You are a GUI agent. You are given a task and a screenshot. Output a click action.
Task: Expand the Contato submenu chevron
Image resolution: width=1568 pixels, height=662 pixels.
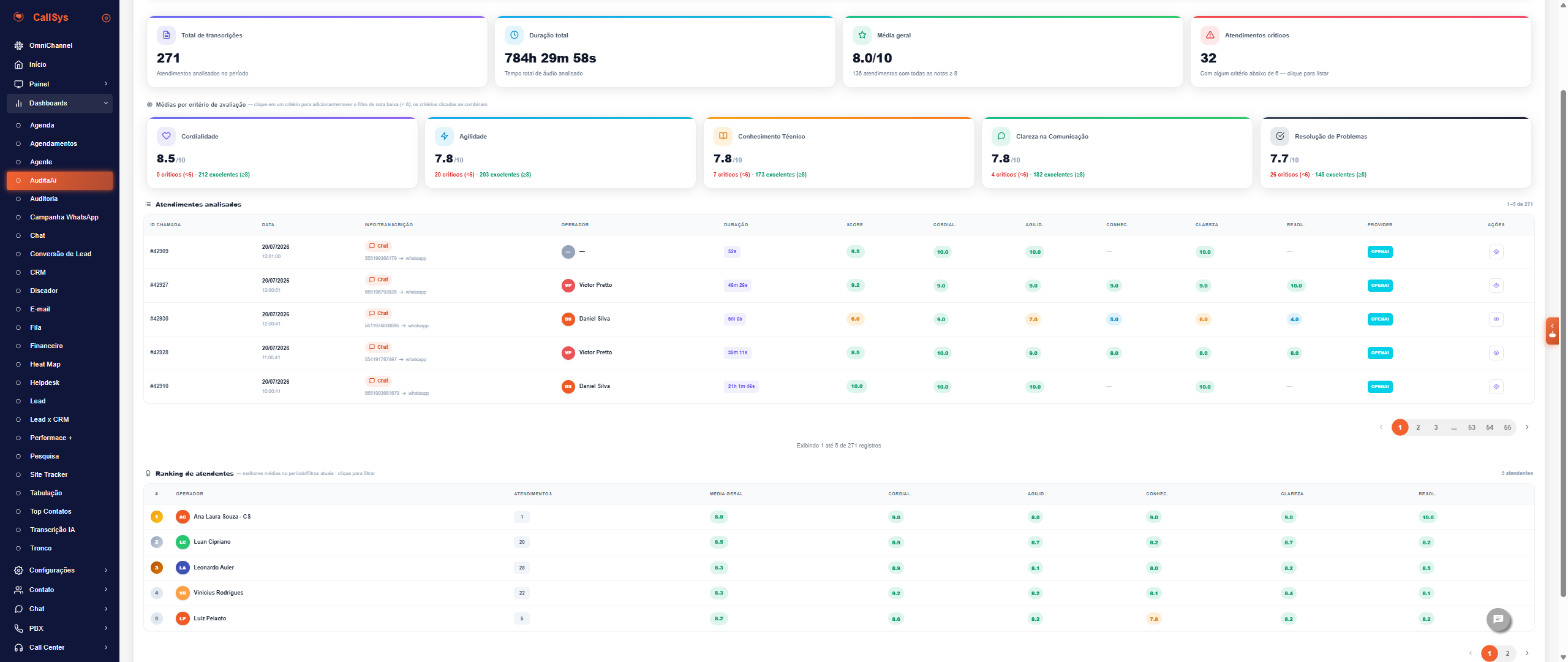pyautogui.click(x=106, y=590)
